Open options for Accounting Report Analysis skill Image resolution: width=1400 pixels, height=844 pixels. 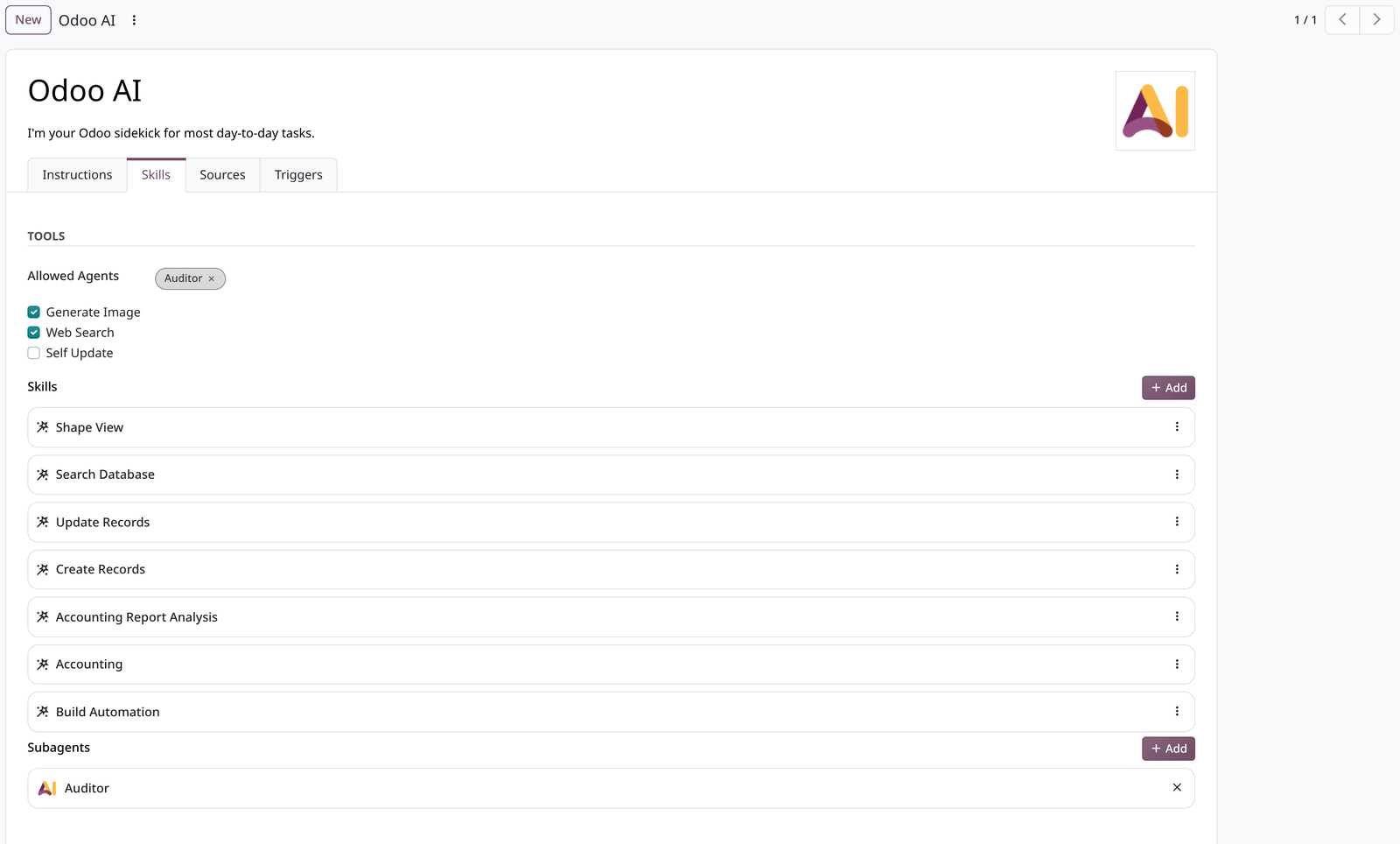pyautogui.click(x=1177, y=616)
